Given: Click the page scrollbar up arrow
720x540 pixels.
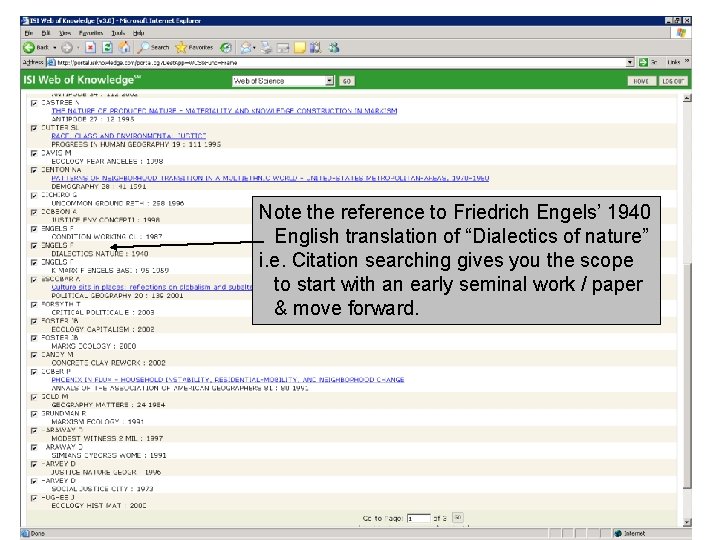Looking at the screenshot, I should (x=687, y=98).
